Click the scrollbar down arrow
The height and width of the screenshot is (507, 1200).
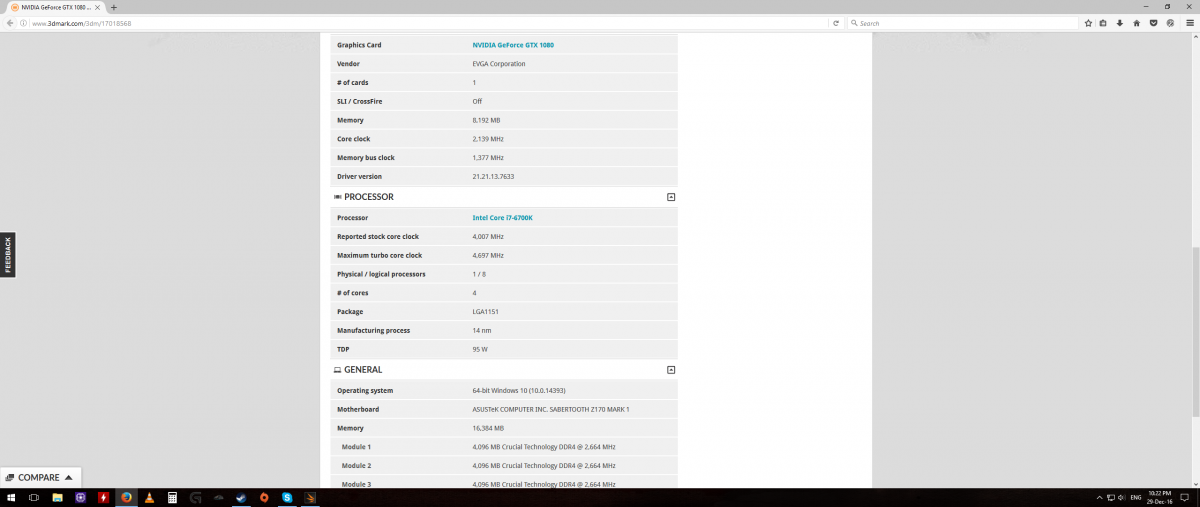[1195, 483]
